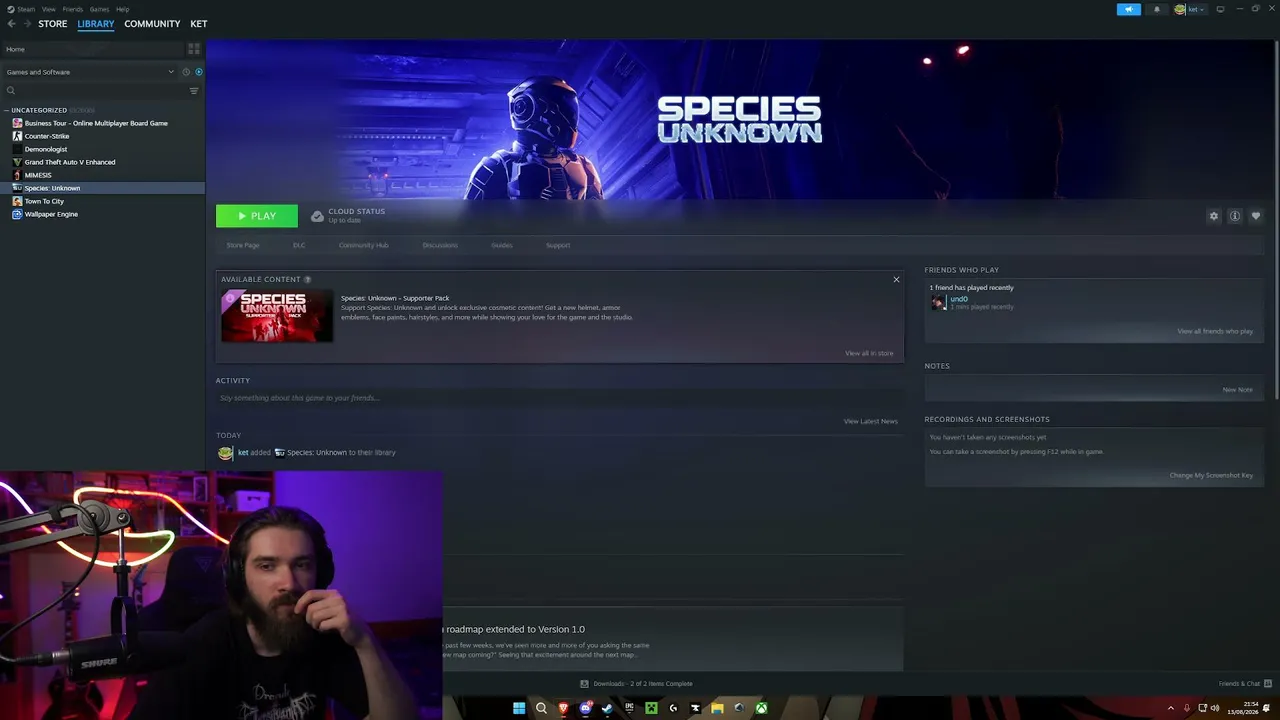Open the View menu

tap(48, 9)
